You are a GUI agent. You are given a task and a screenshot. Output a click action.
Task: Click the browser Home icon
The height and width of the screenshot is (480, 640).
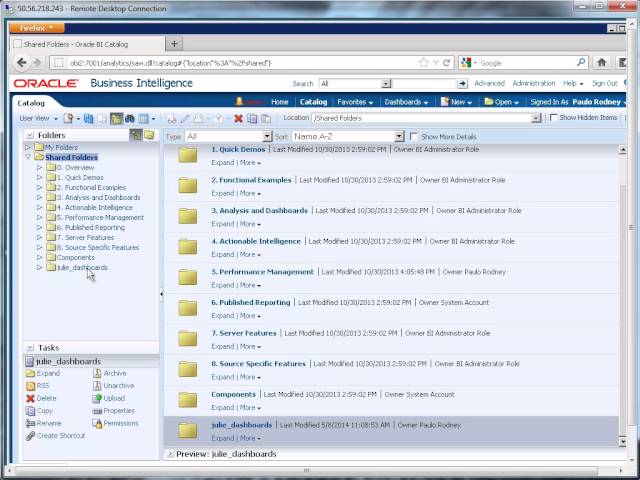602,62
